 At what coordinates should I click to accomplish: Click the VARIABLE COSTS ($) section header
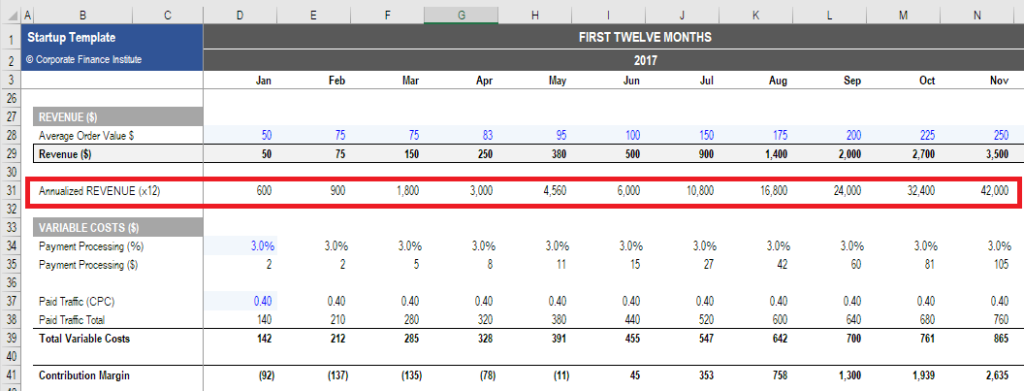point(118,228)
